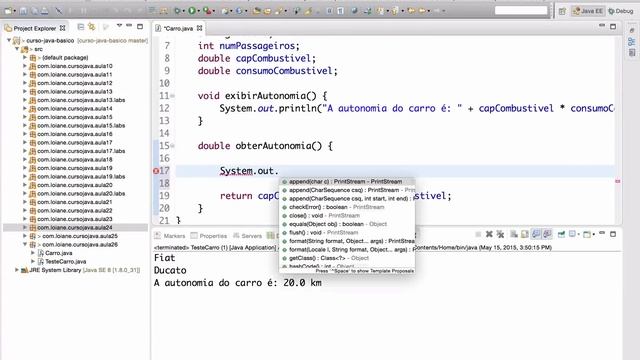Click 'double consumoCombustivel;' on line 9

pos(268,71)
